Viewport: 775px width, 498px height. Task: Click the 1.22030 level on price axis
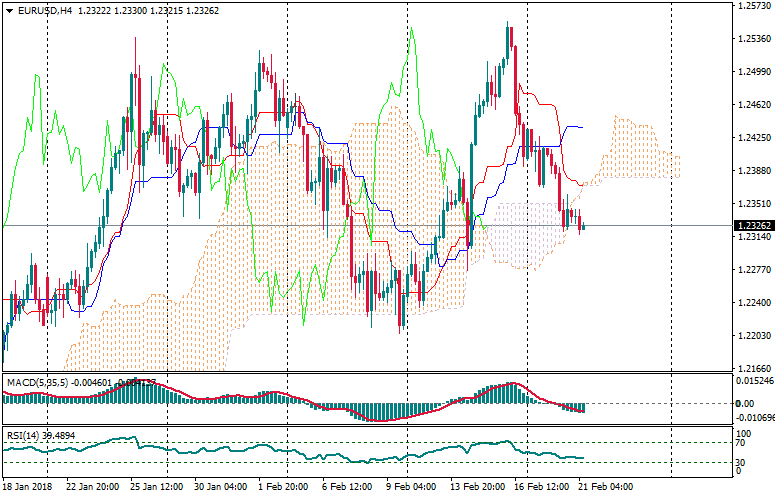click(x=752, y=336)
